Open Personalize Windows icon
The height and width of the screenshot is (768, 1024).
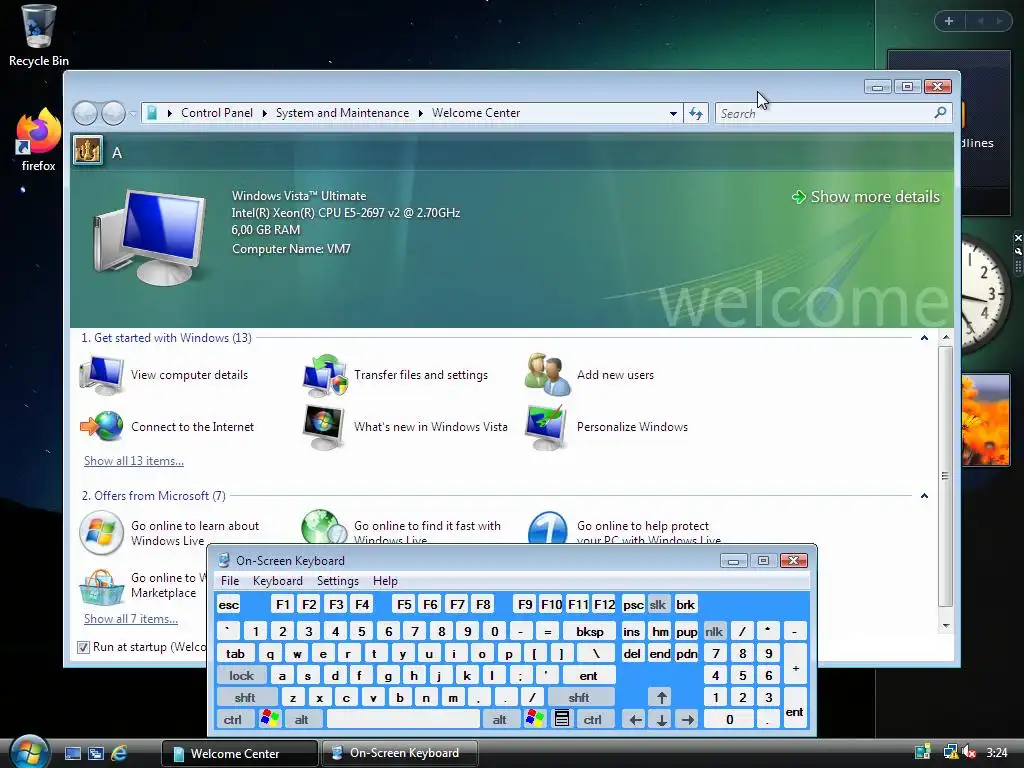[x=547, y=427]
